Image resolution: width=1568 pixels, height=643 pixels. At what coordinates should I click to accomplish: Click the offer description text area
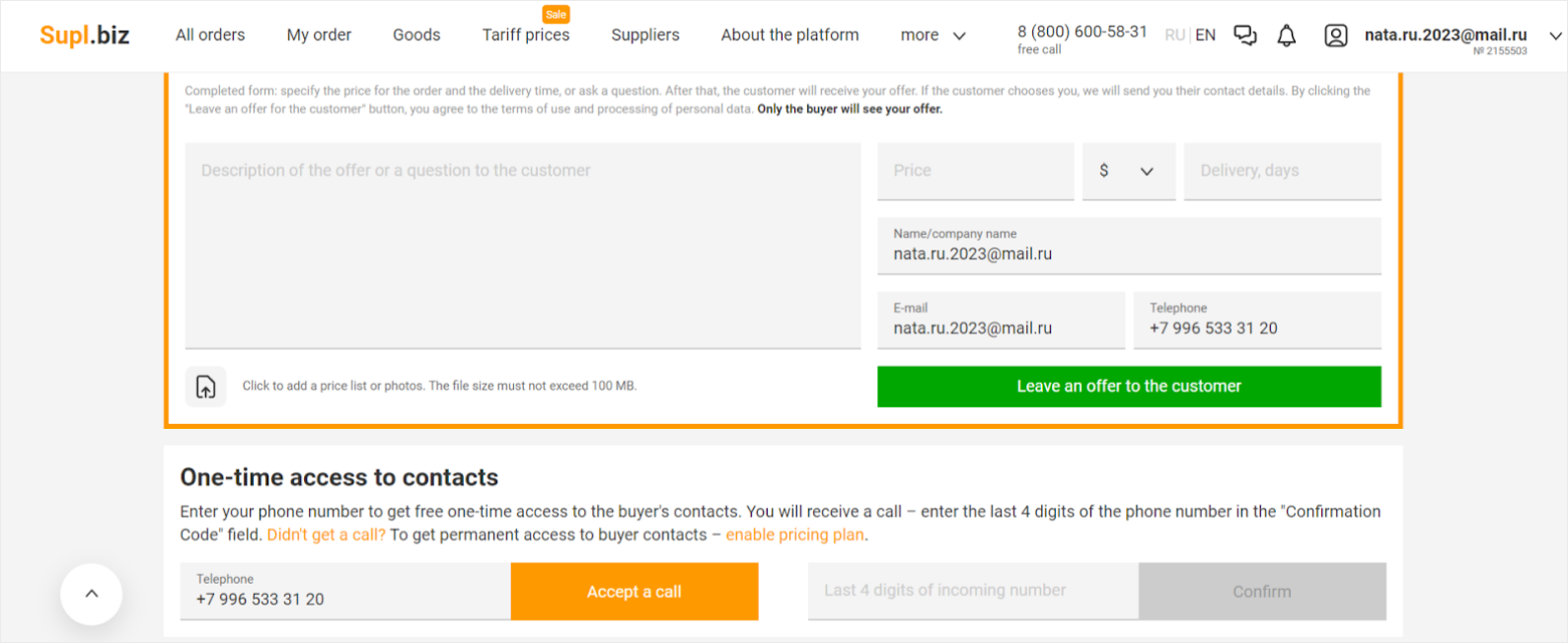pos(522,246)
